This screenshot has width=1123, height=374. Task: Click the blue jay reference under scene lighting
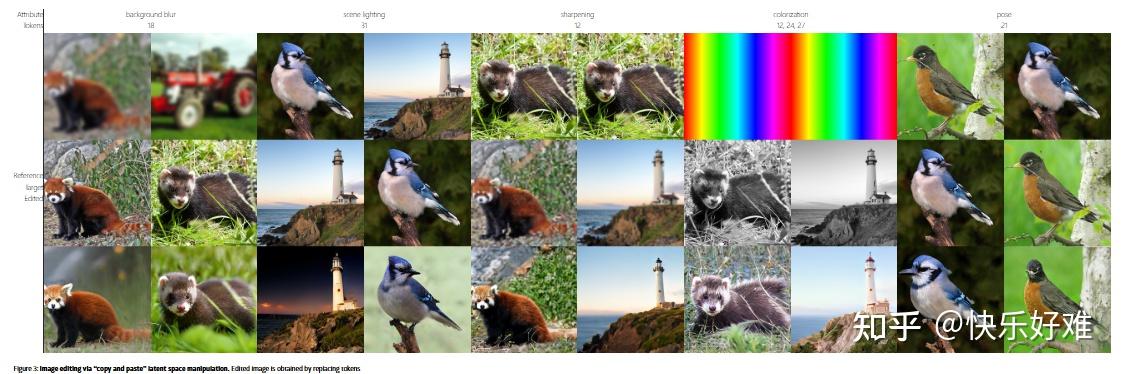pos(311,87)
